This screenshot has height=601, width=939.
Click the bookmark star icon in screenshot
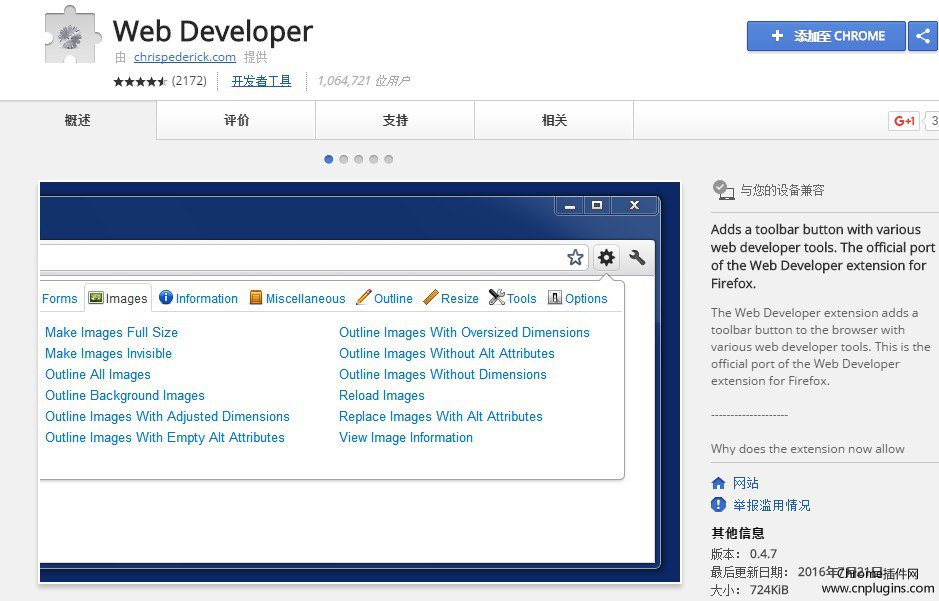pyautogui.click(x=575, y=257)
